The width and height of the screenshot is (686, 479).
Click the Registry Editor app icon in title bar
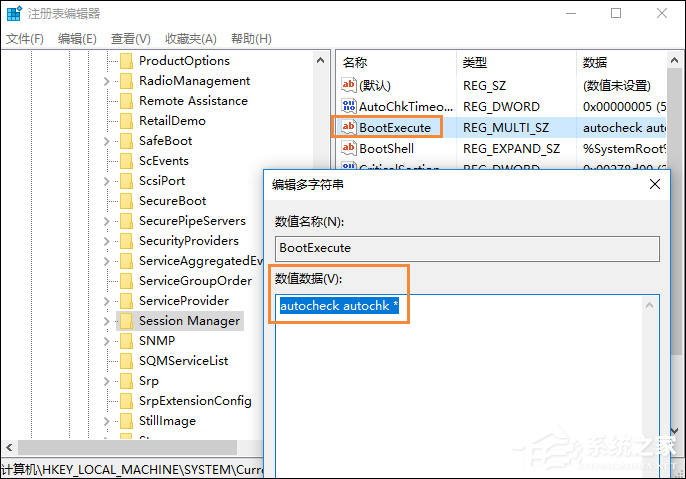[14, 14]
